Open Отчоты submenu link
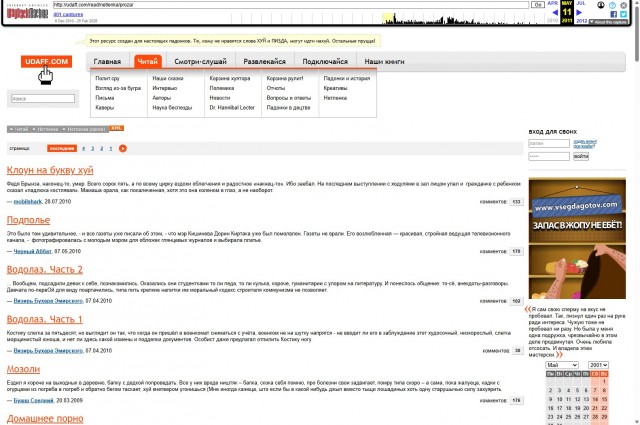The image size is (640, 425). 276,88
